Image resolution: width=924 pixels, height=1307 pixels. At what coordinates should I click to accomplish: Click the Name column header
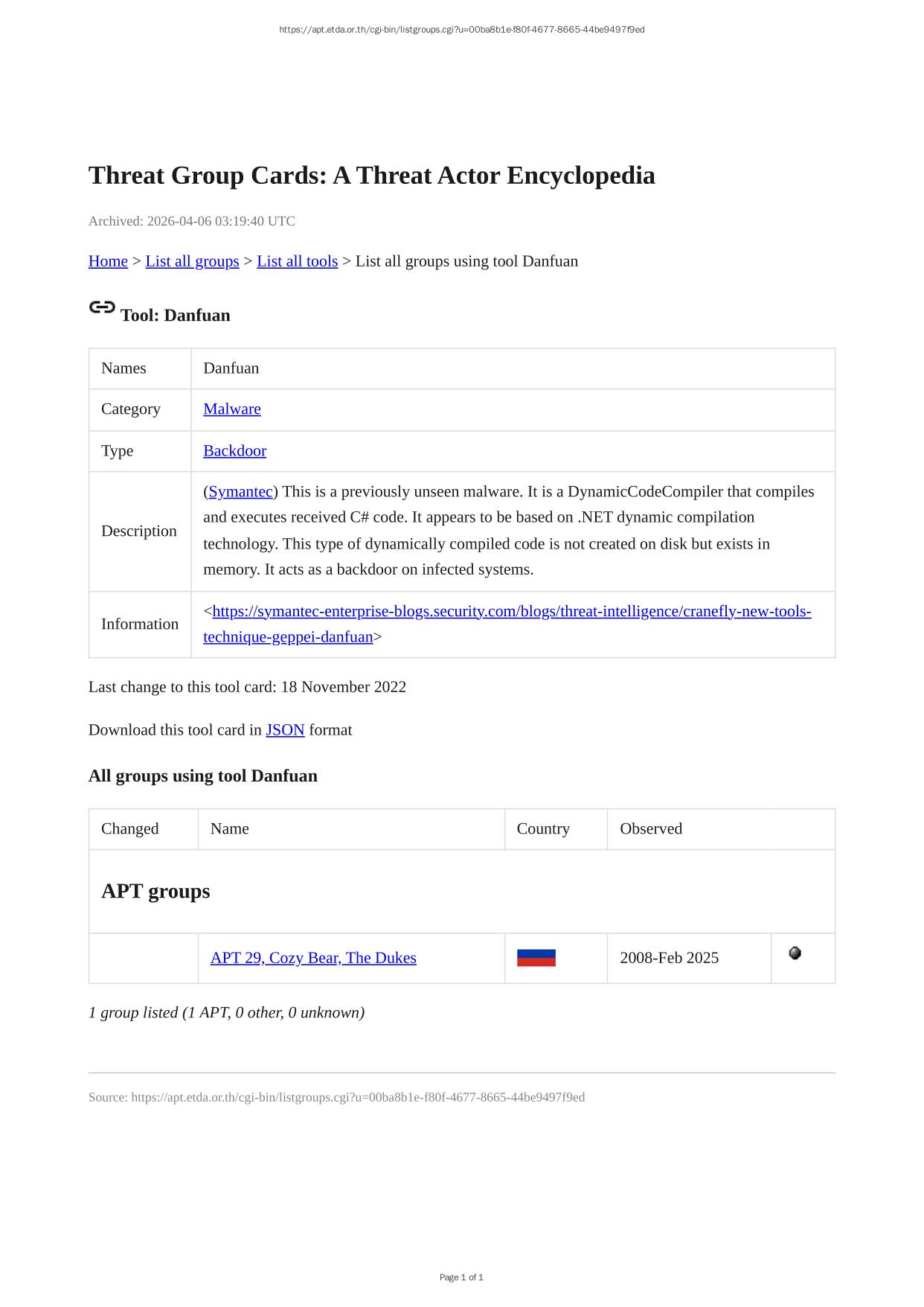tap(230, 828)
